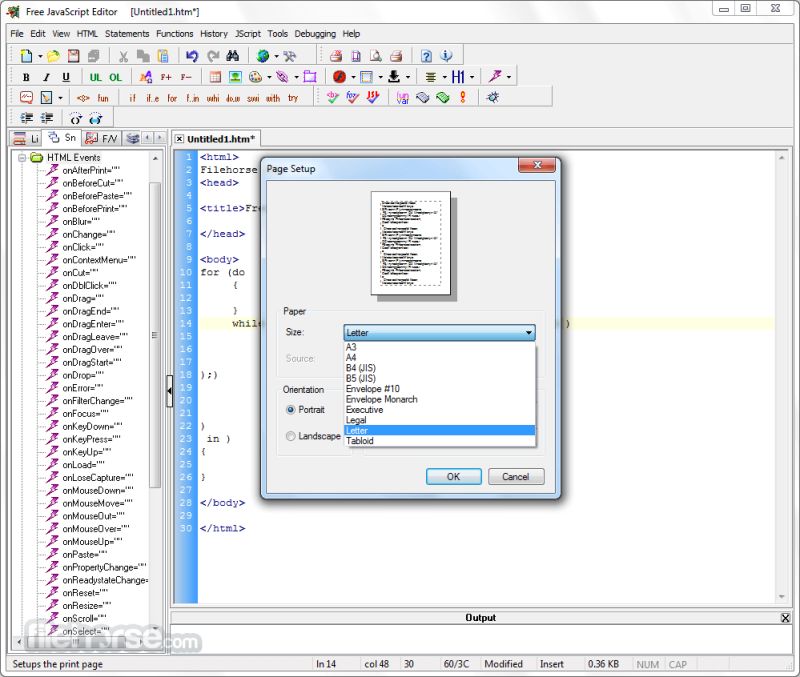
Task: Cancel the Page Setup dialog
Action: pyautogui.click(x=516, y=476)
